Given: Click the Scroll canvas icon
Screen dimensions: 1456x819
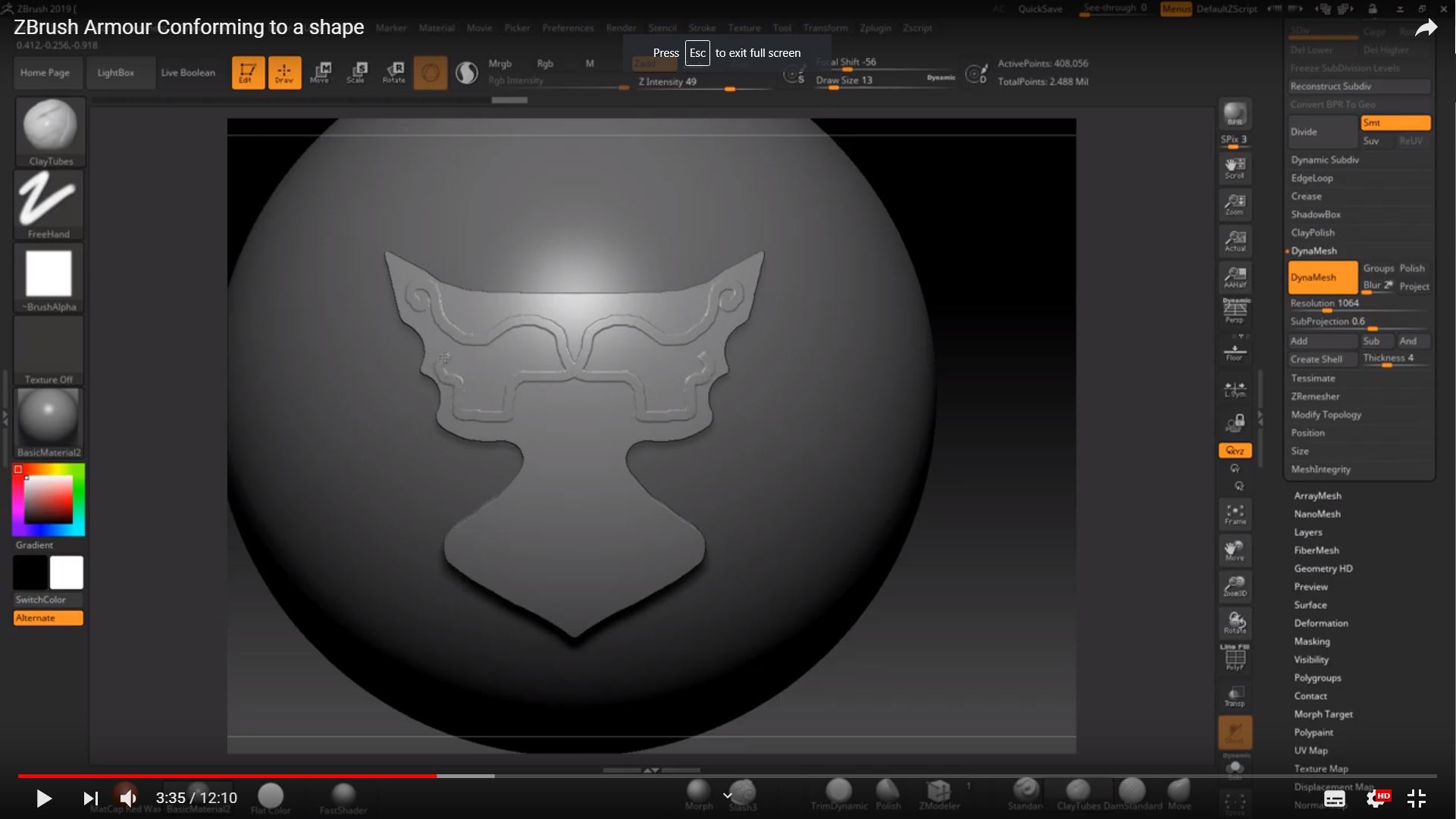Looking at the screenshot, I should (1235, 168).
